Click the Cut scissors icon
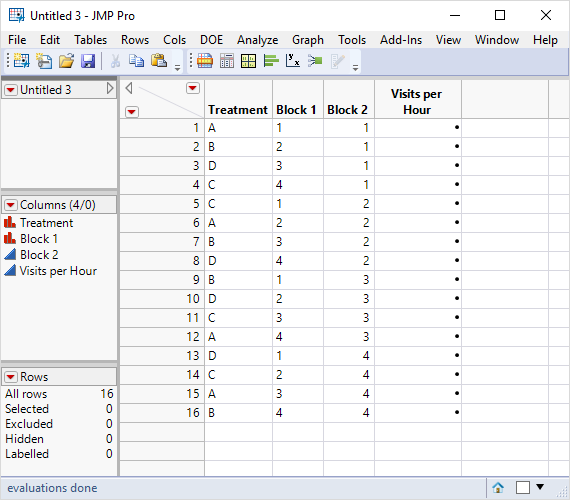The width and height of the screenshot is (570, 500). 115,61
